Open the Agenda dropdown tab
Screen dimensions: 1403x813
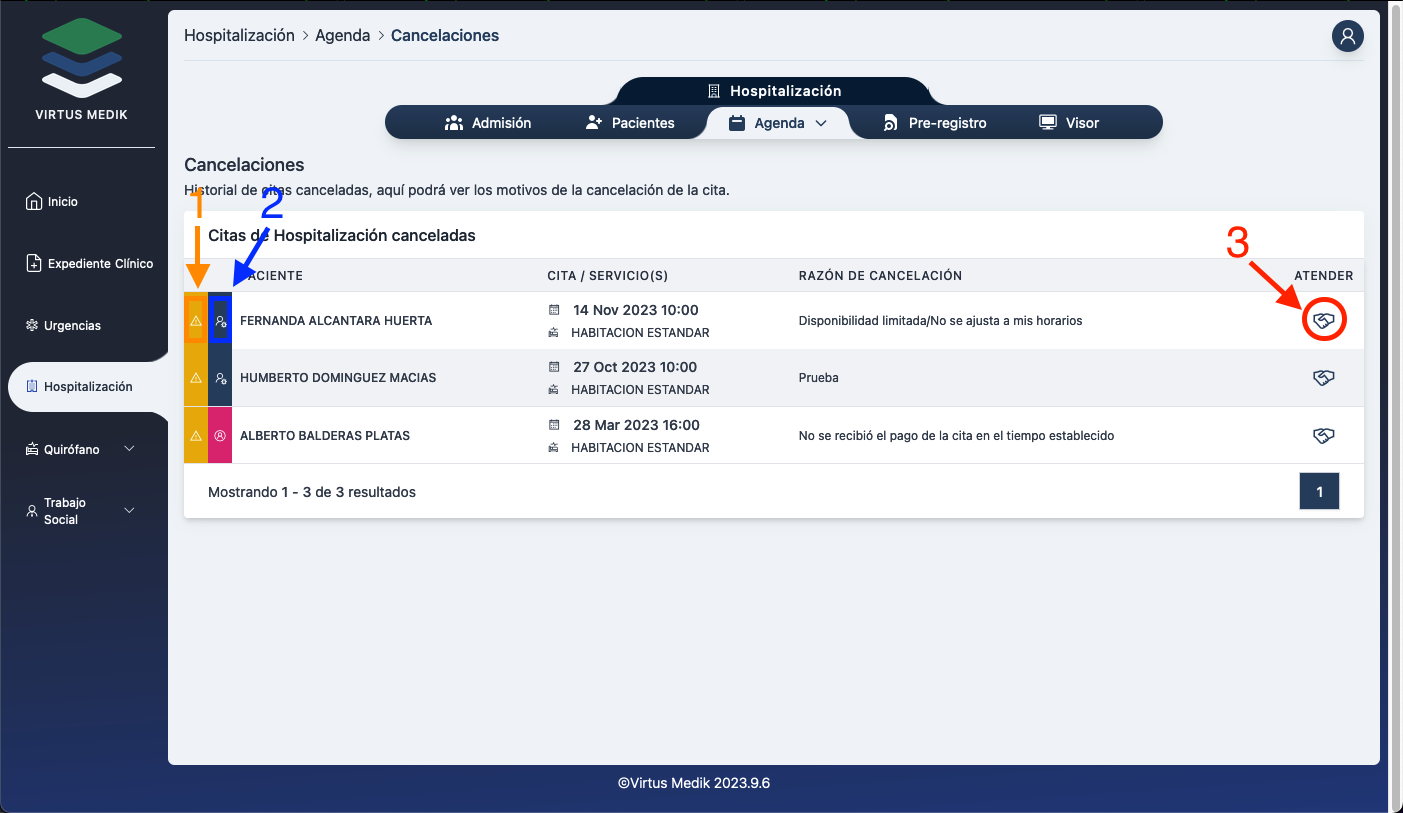point(778,123)
